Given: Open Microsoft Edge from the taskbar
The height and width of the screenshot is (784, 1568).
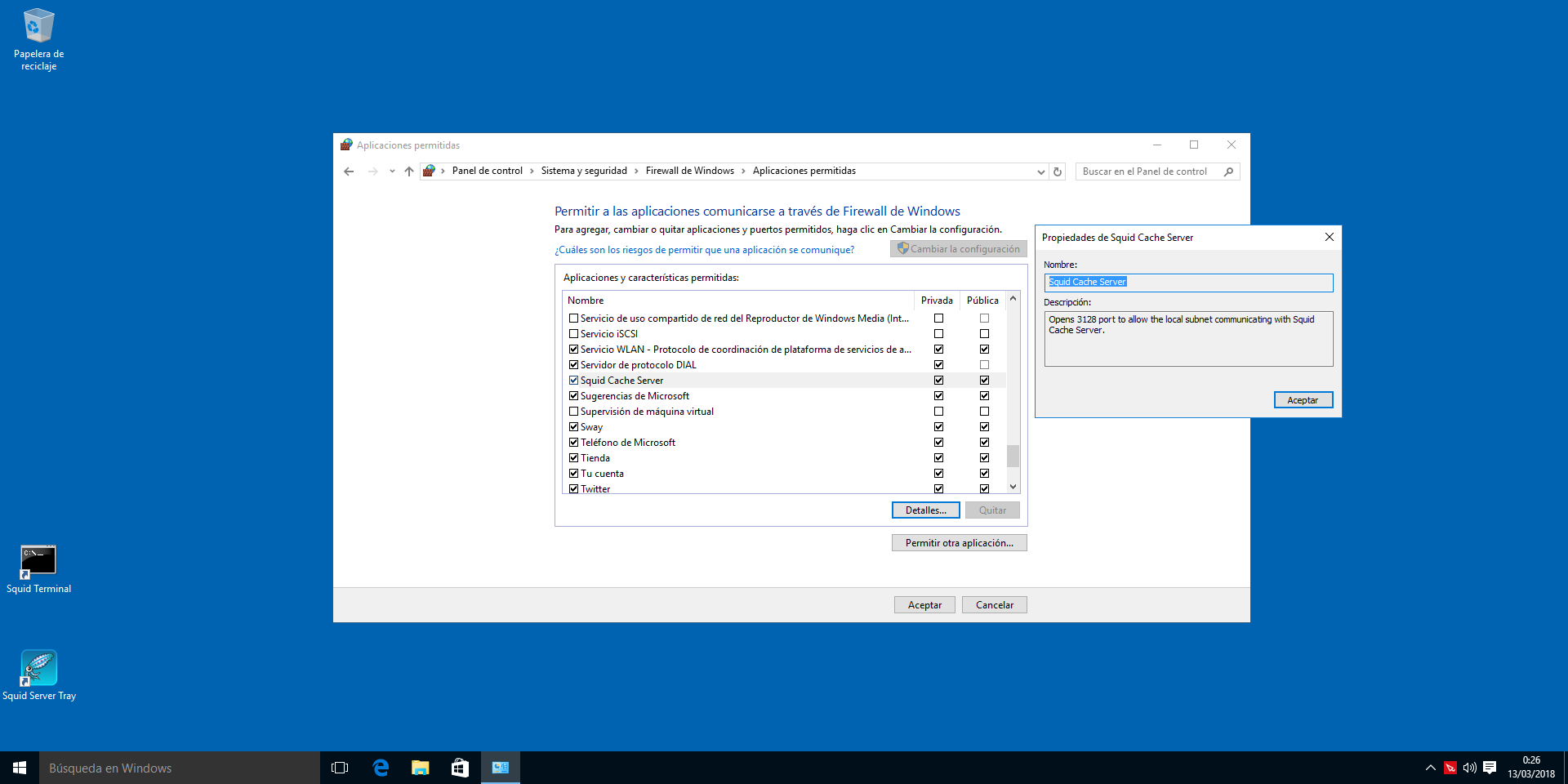Looking at the screenshot, I should (380, 767).
